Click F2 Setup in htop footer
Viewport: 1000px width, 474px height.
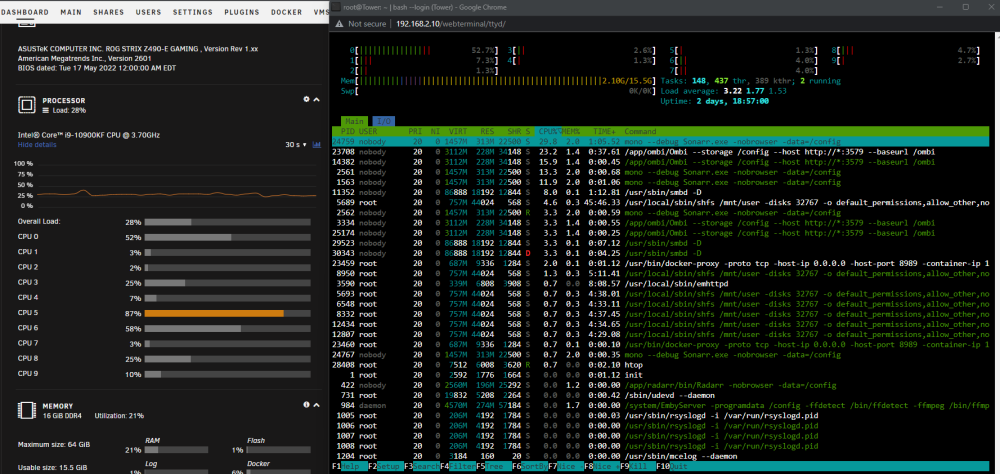click(385, 466)
